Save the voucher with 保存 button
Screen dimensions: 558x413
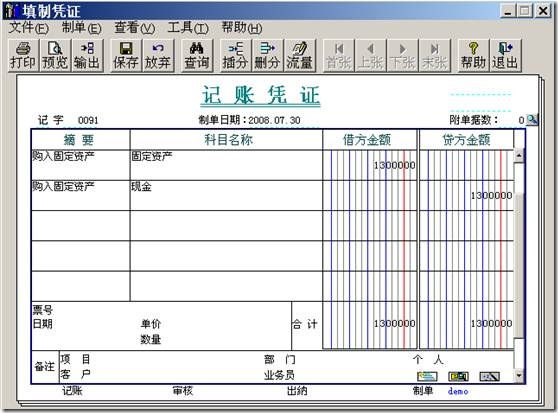[125, 55]
